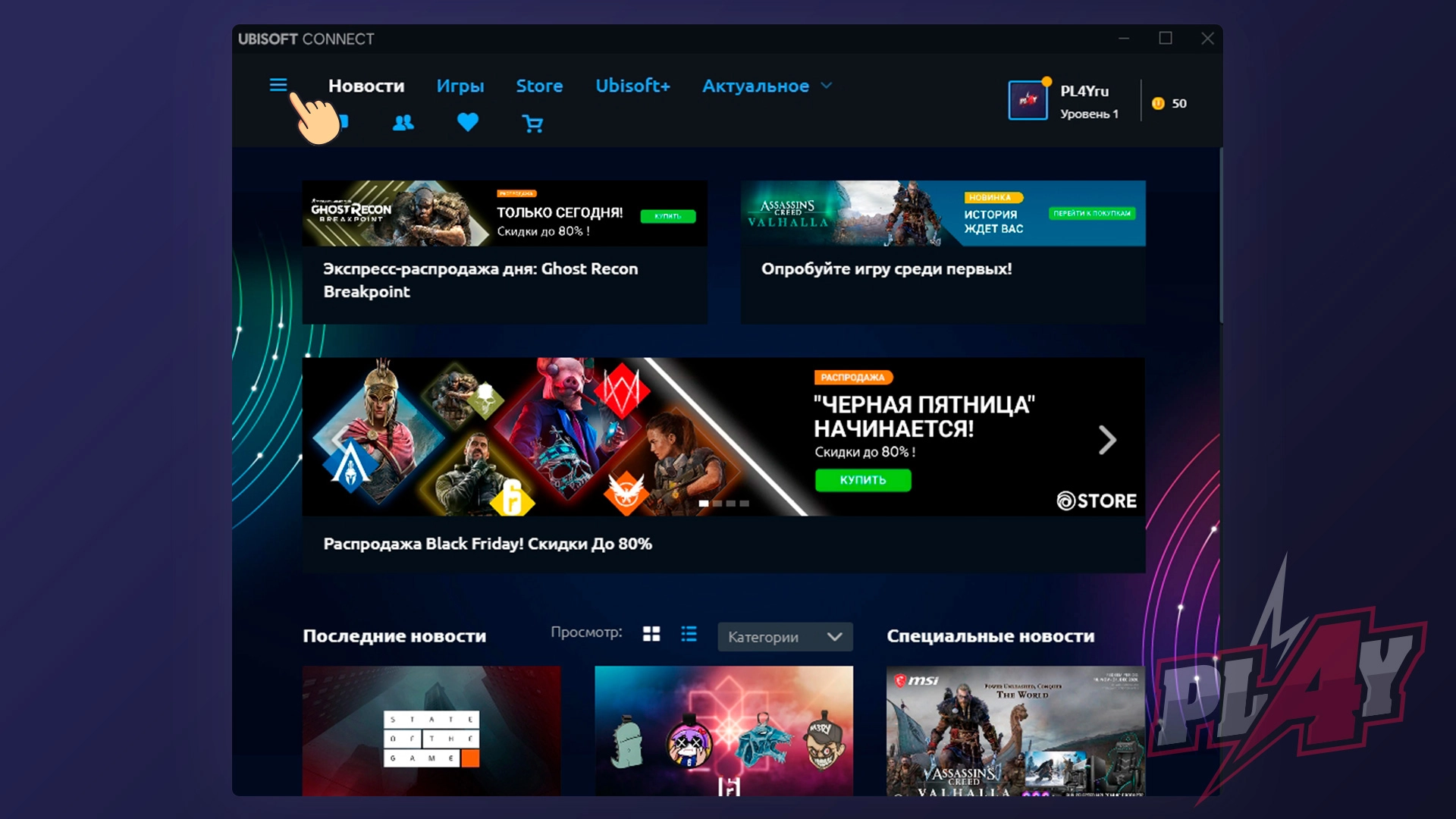1456x819 pixels.
Task: Click the green КУПИТЬ Black Friday button
Action: [x=863, y=480]
